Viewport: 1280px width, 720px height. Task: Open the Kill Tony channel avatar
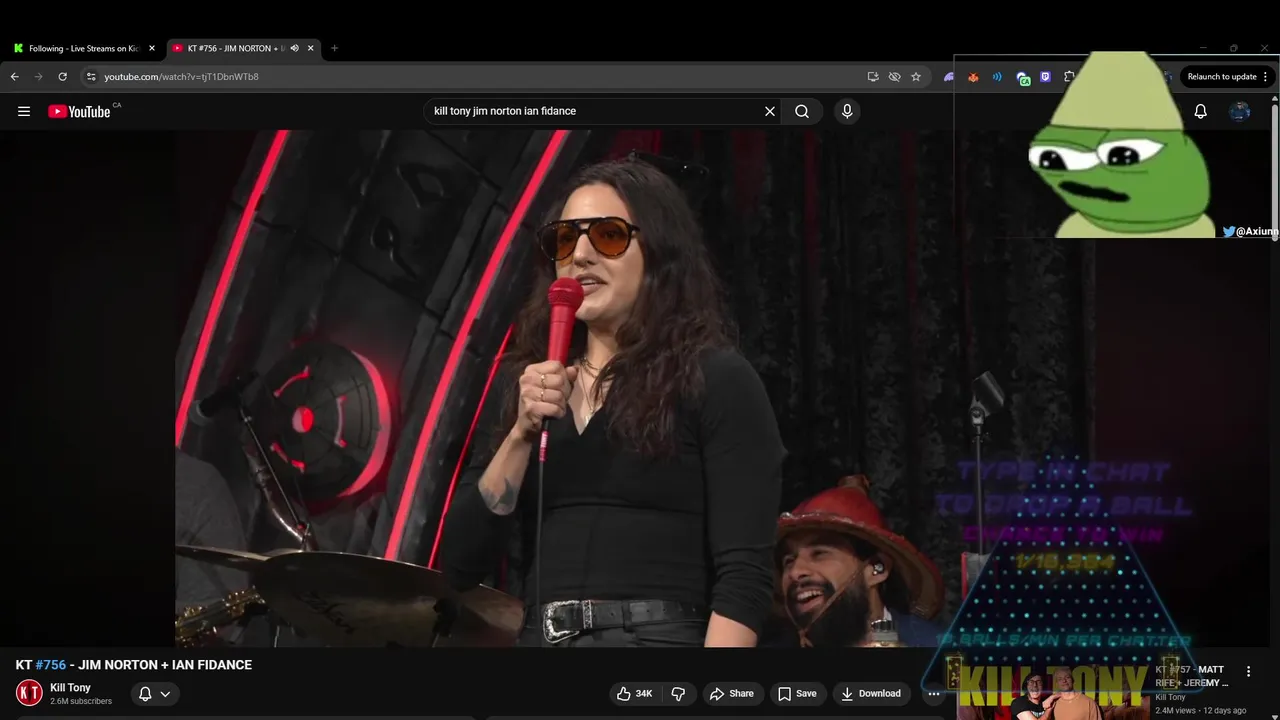click(x=29, y=692)
